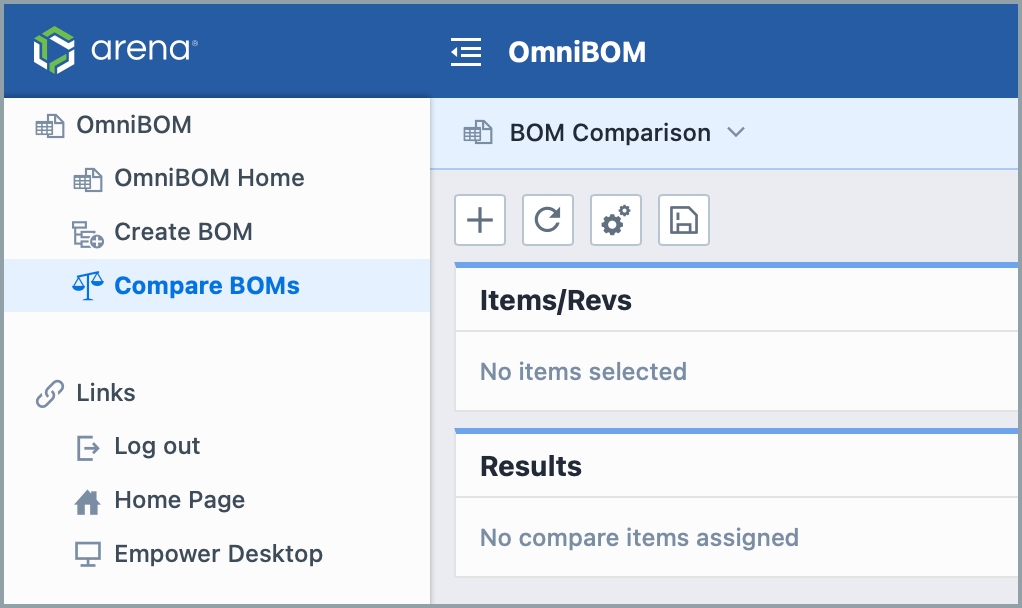Click the plus icon to add comparison items
Screen dimensions: 1022x608
(x=479, y=220)
